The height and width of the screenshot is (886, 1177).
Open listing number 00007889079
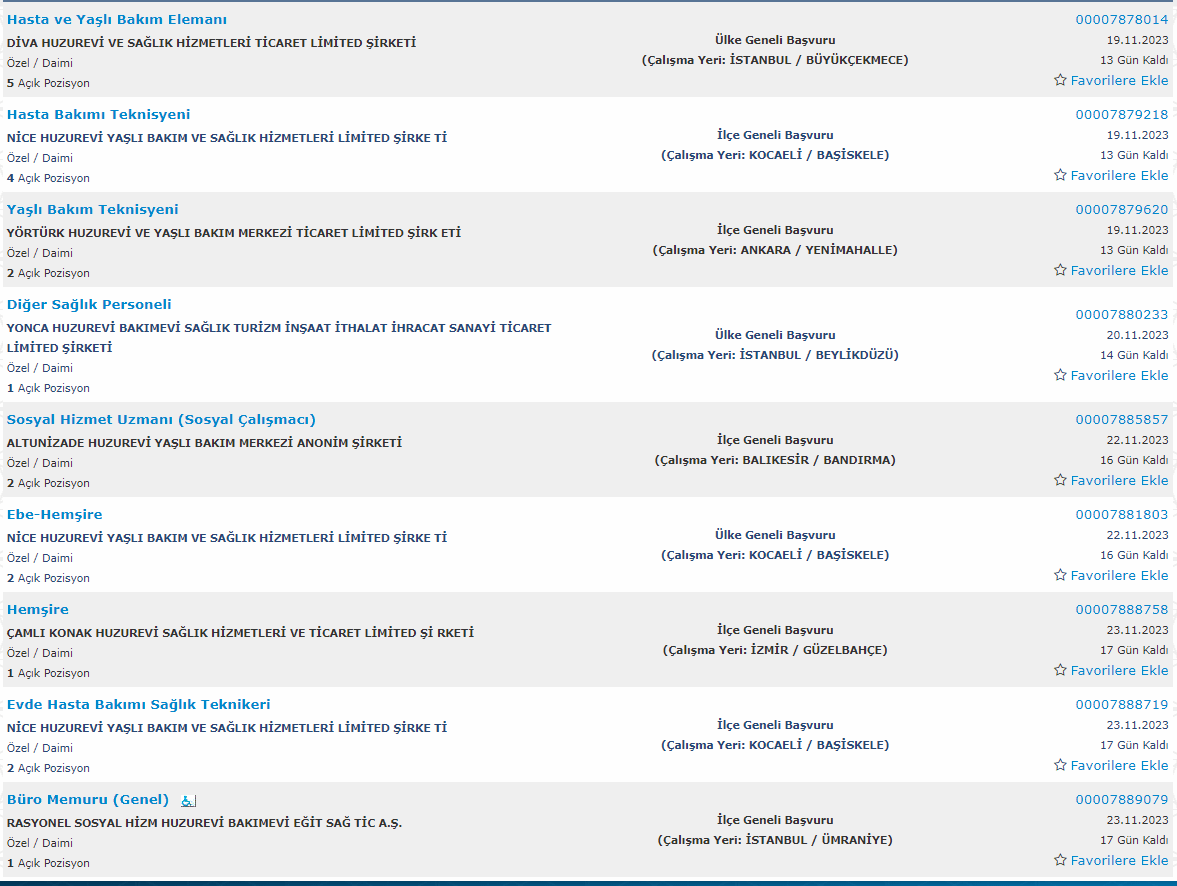tap(1121, 800)
